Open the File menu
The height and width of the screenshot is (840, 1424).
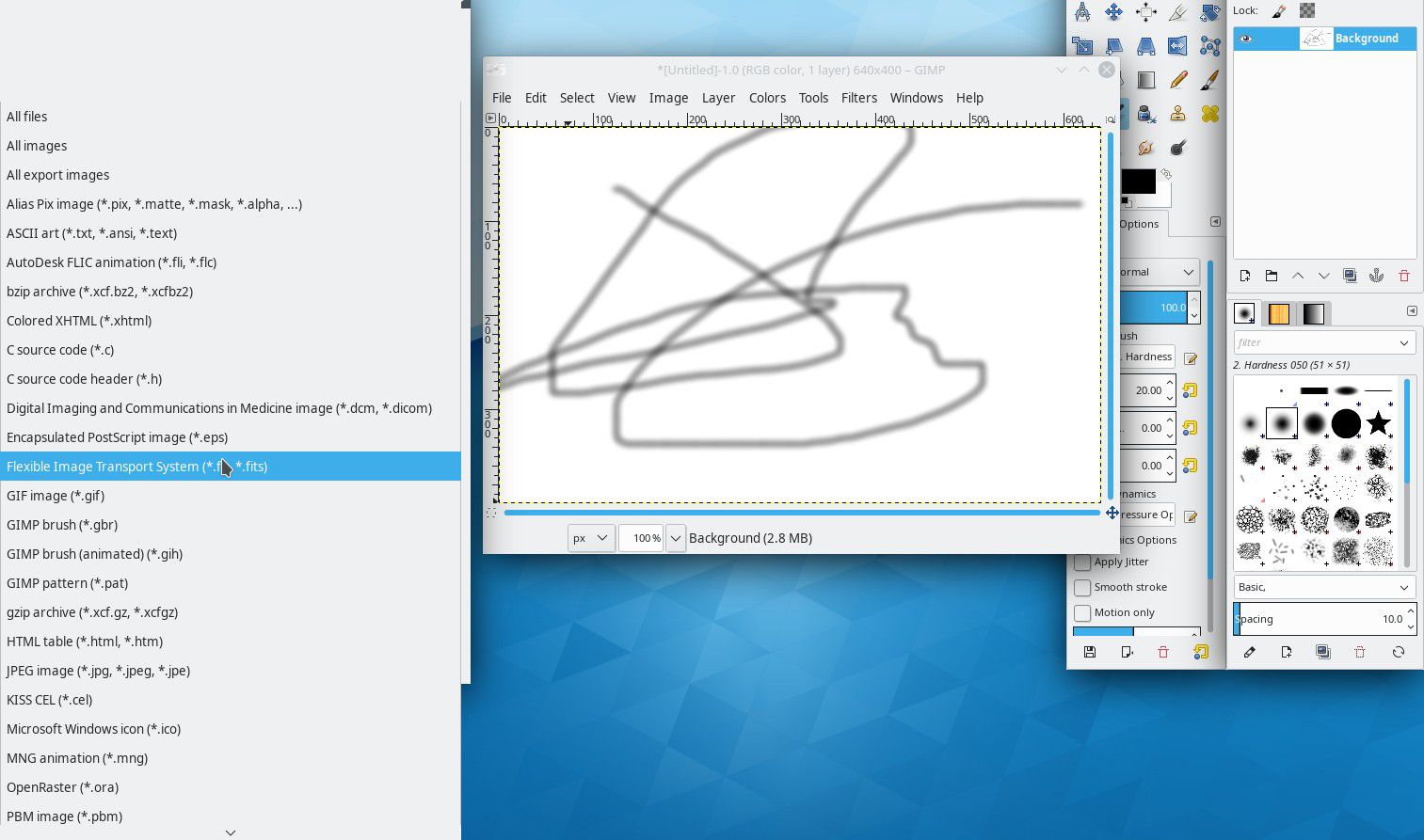[502, 98]
